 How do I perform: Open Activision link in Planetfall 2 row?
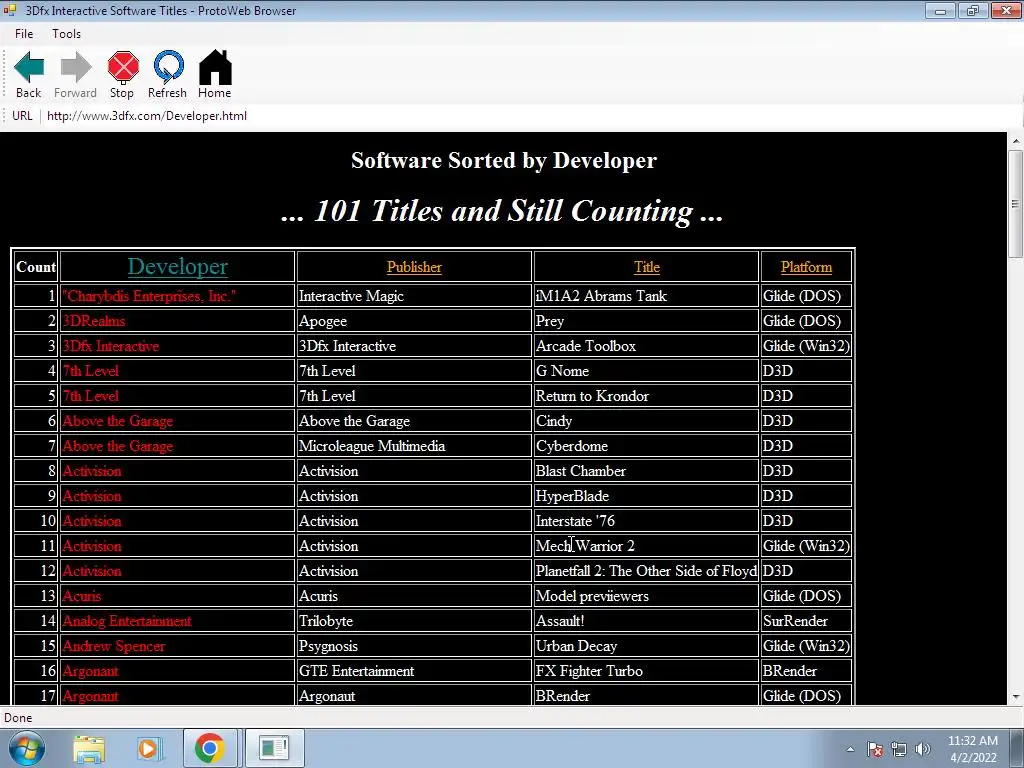[x=92, y=571]
